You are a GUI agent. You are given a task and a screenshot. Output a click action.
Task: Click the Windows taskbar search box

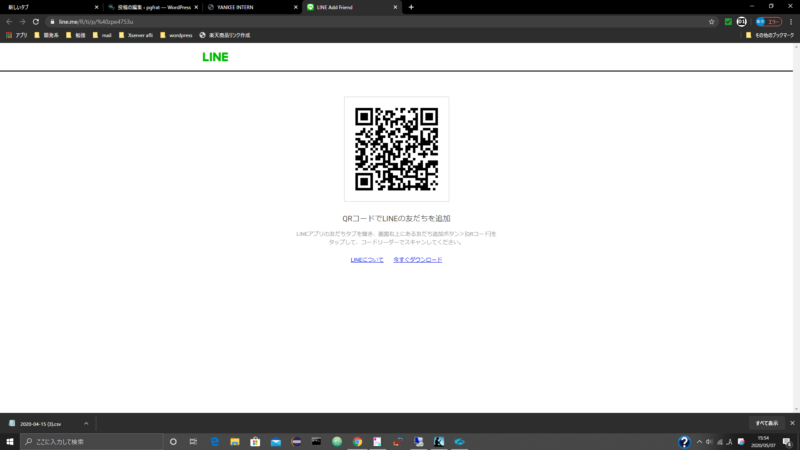[x=92, y=441]
